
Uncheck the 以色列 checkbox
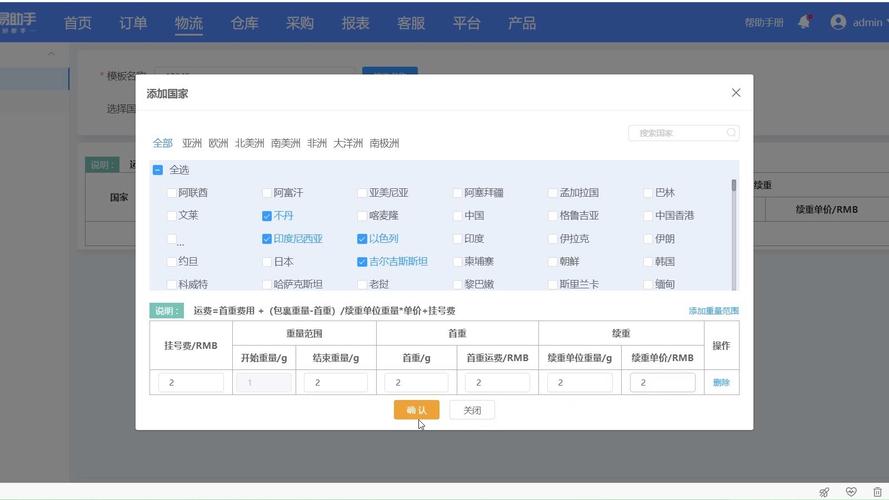362,239
